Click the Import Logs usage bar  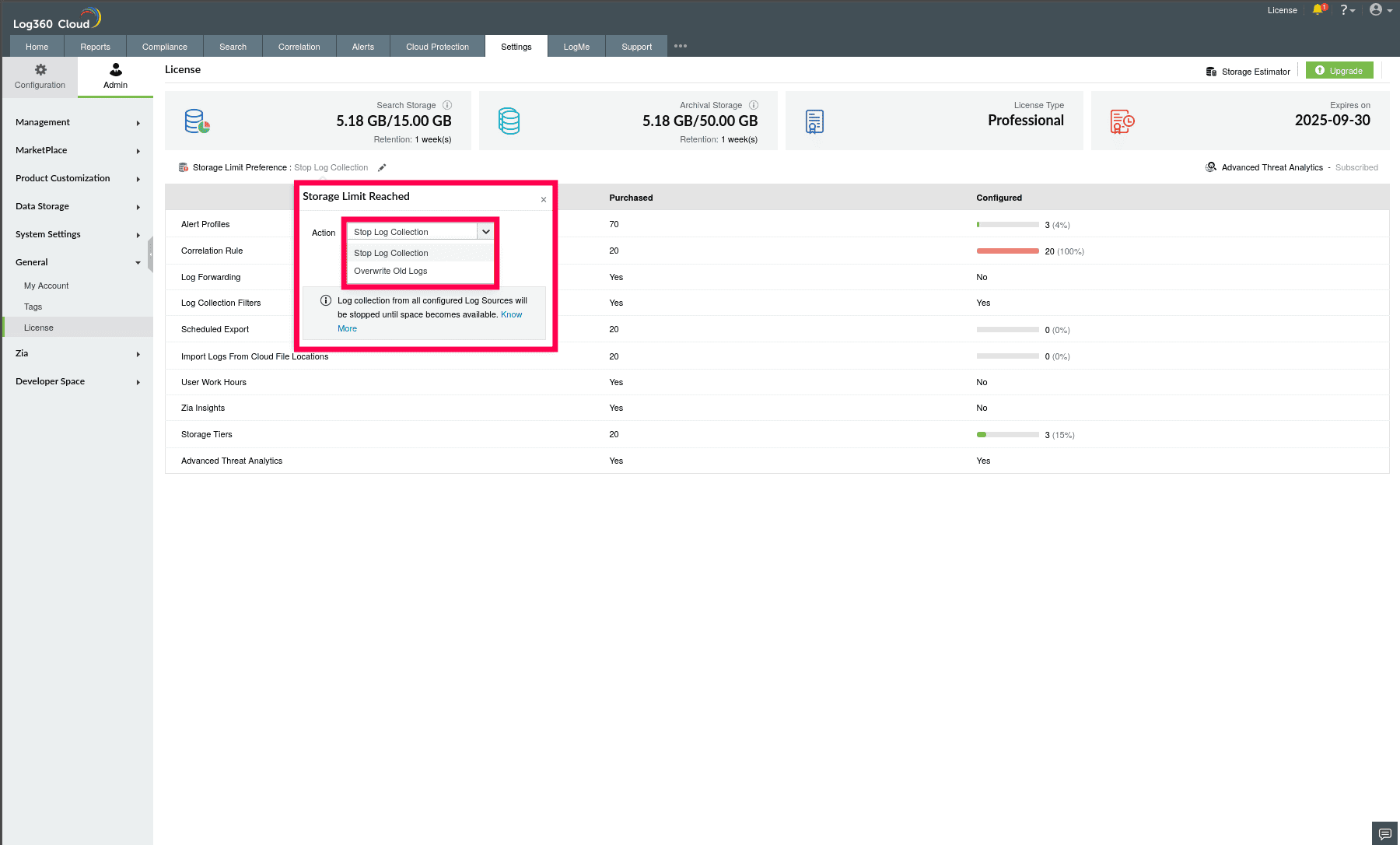[1008, 356]
